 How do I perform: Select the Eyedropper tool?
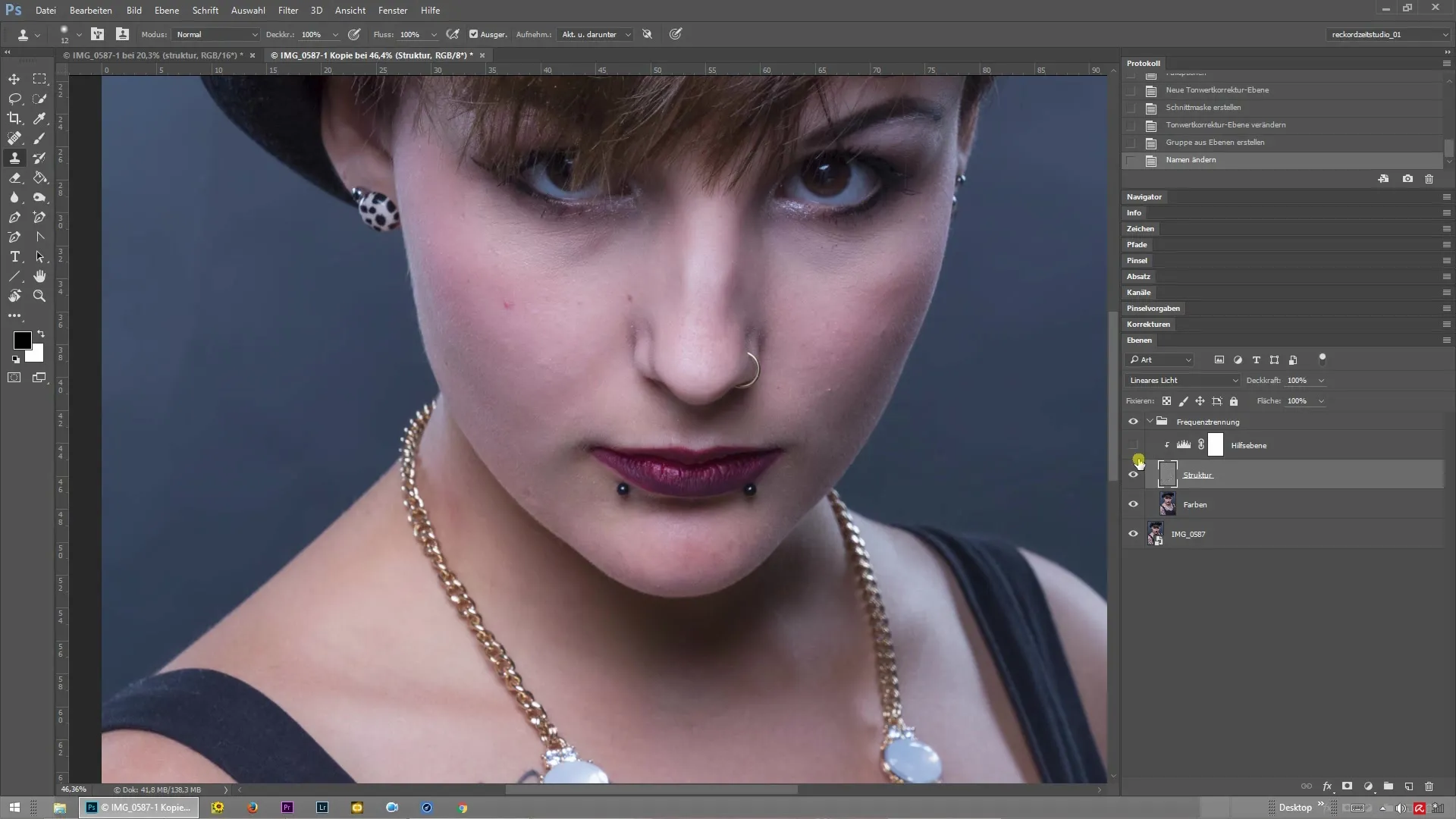pyautogui.click(x=39, y=118)
